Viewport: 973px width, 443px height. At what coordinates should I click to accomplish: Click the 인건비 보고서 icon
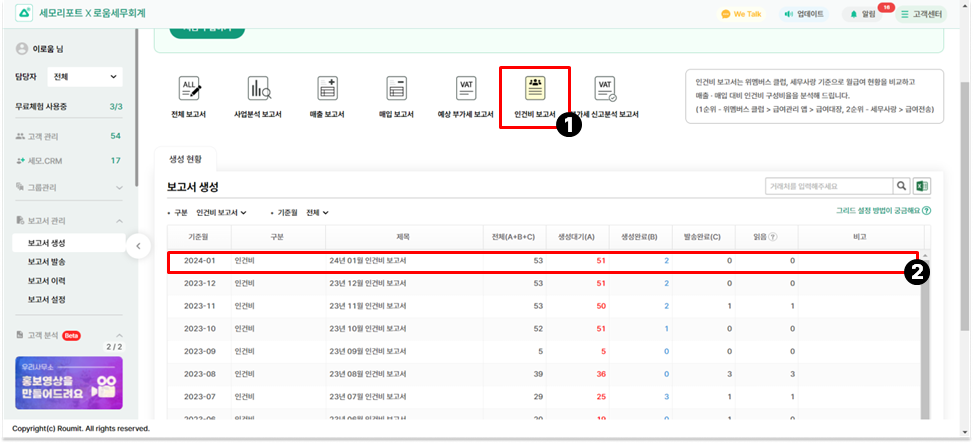(535, 89)
